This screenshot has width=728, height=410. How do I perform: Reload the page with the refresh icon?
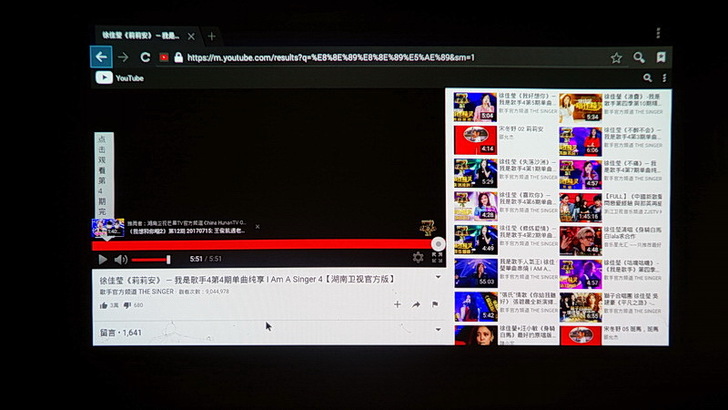(145, 57)
